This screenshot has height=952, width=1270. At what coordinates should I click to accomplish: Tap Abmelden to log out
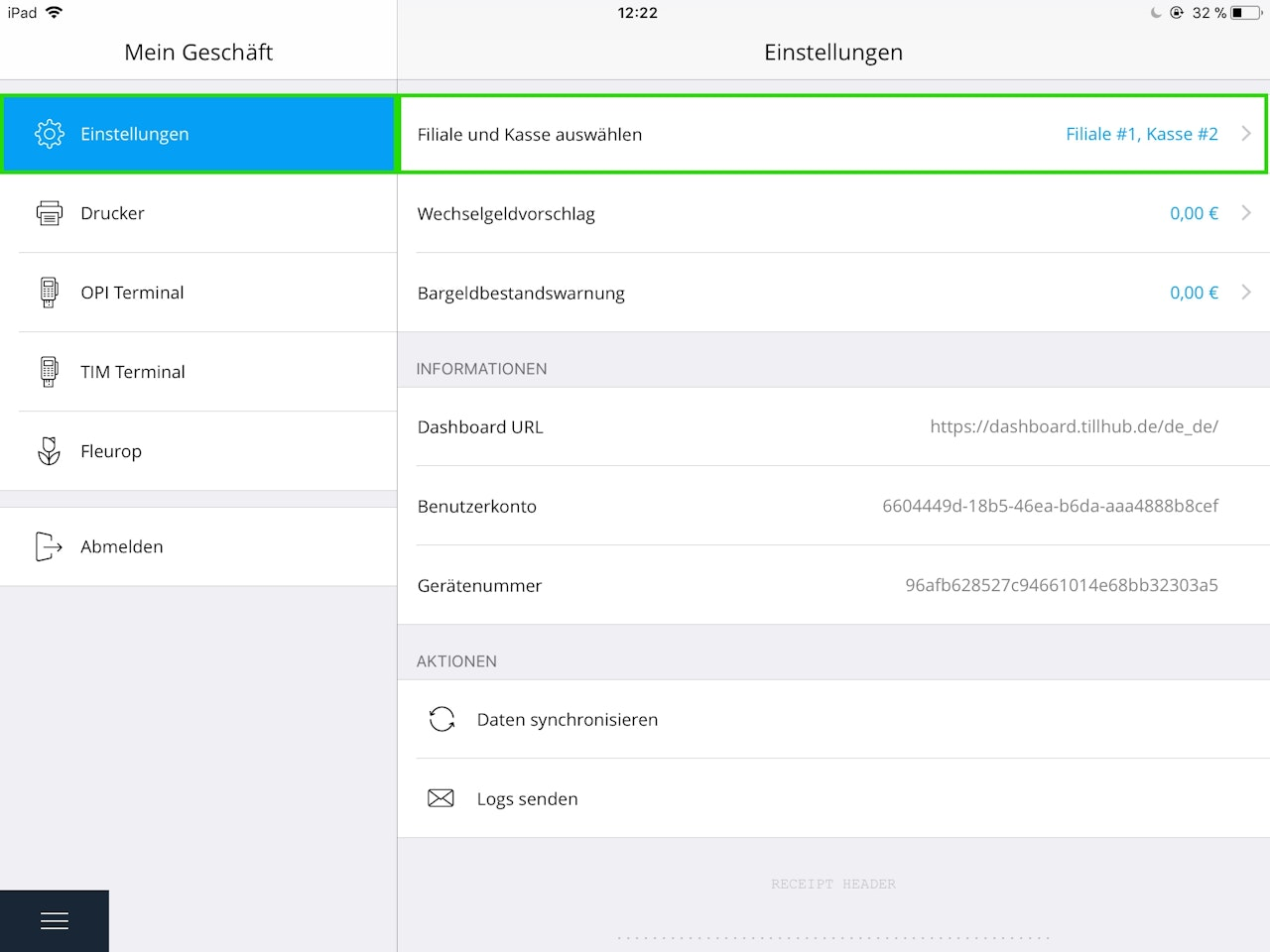point(198,546)
